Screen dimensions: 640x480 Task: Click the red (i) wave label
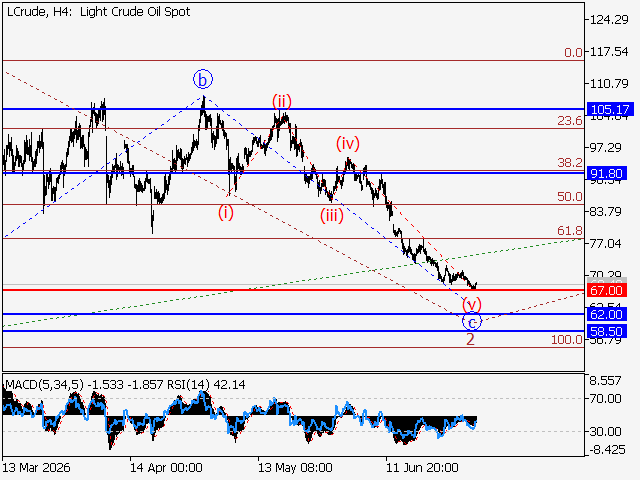point(226,213)
